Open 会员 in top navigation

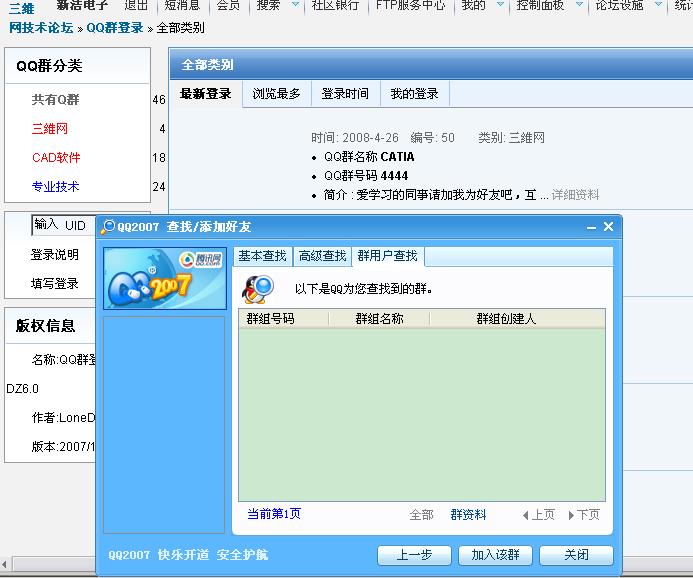pos(228,5)
